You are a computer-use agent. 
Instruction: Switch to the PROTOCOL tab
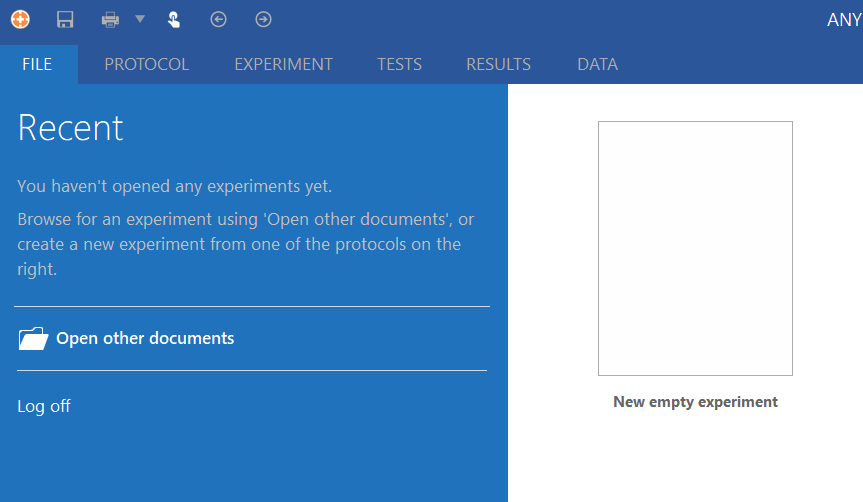click(146, 64)
